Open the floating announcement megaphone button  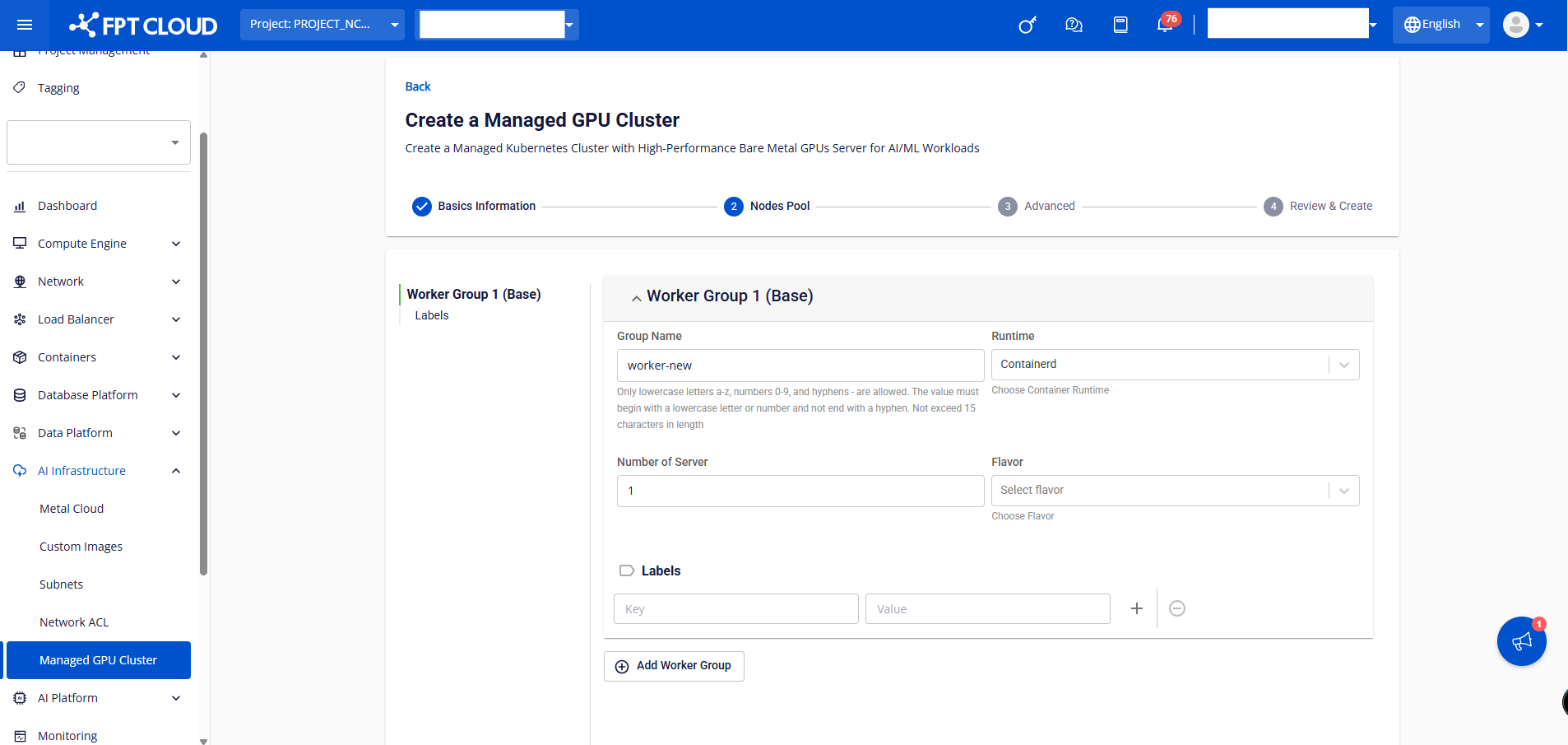(x=1521, y=641)
